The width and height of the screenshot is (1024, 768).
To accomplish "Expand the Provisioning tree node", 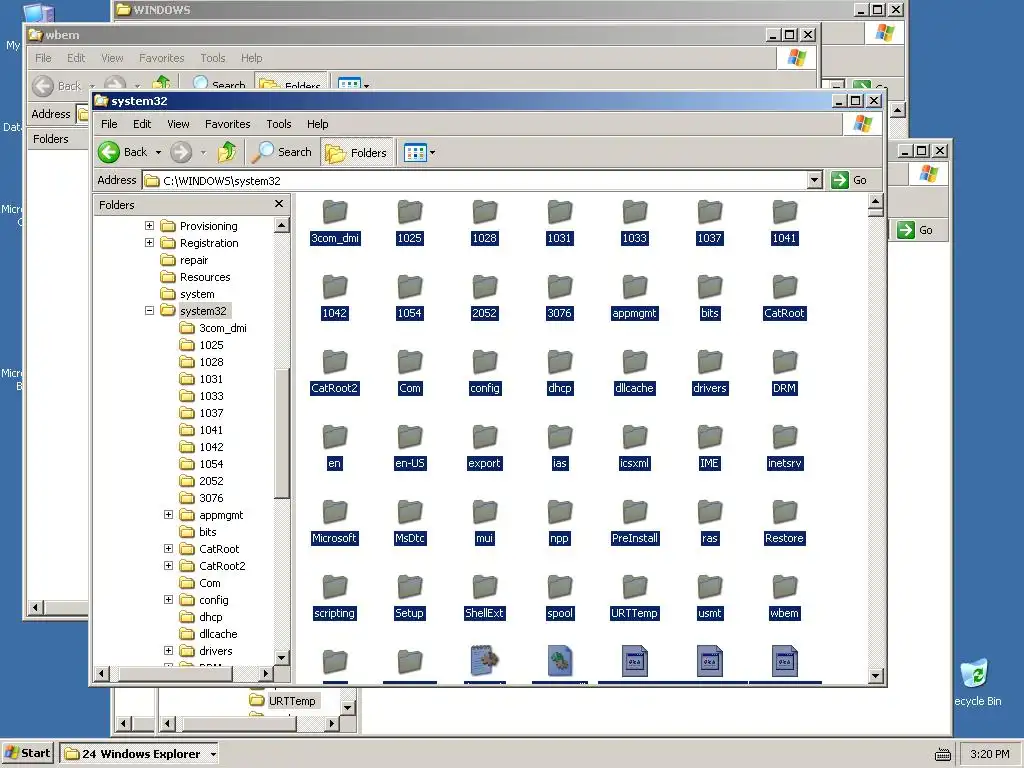I will point(150,225).
